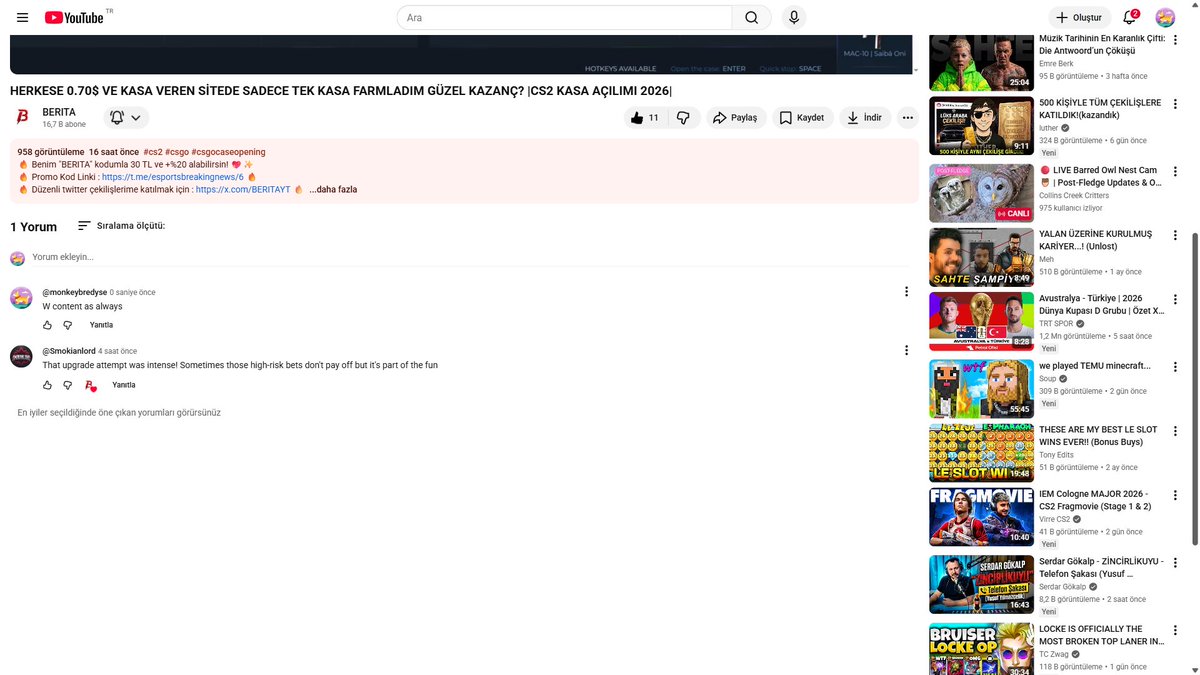The height and width of the screenshot is (675, 1200).
Task: Click the #csgocaseopening hashtag
Action: 229,152
